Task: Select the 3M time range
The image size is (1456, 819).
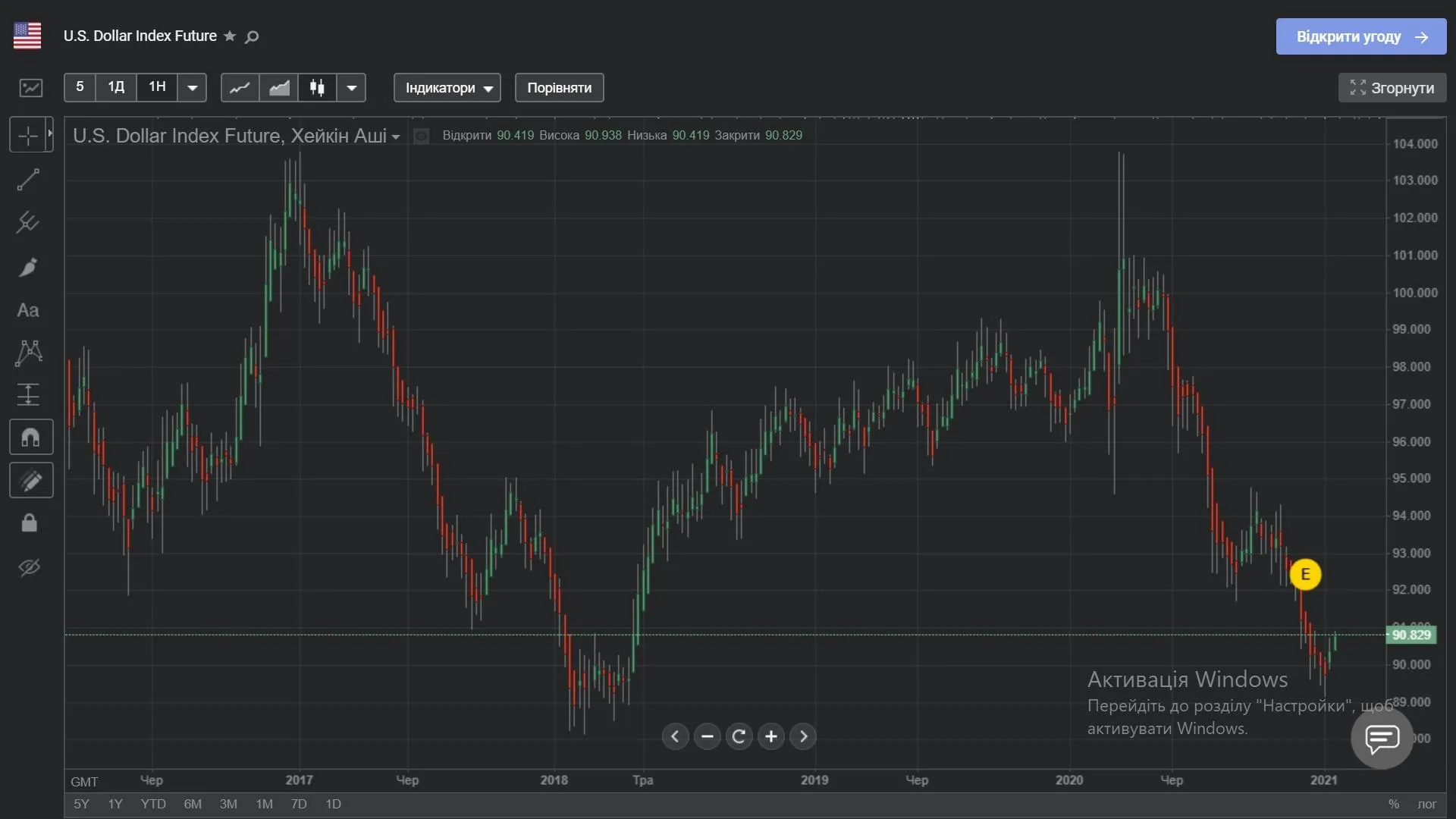Action: [x=228, y=804]
